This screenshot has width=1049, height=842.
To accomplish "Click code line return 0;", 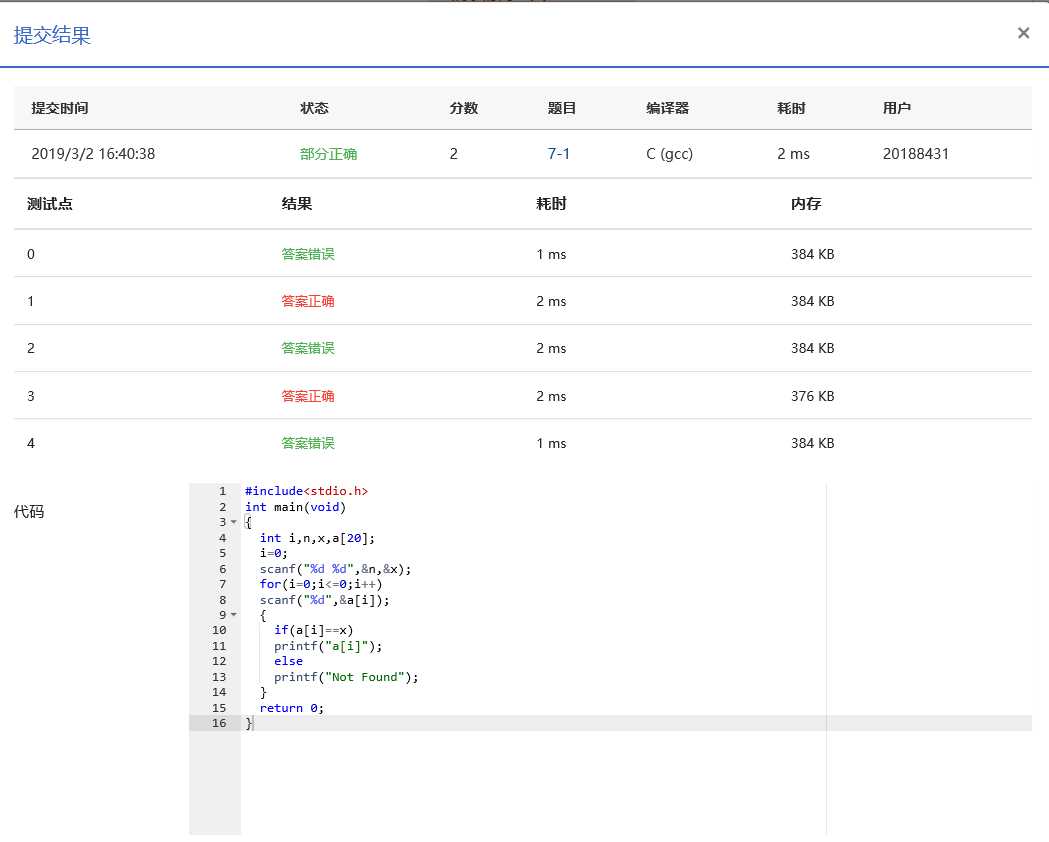I will [x=292, y=708].
